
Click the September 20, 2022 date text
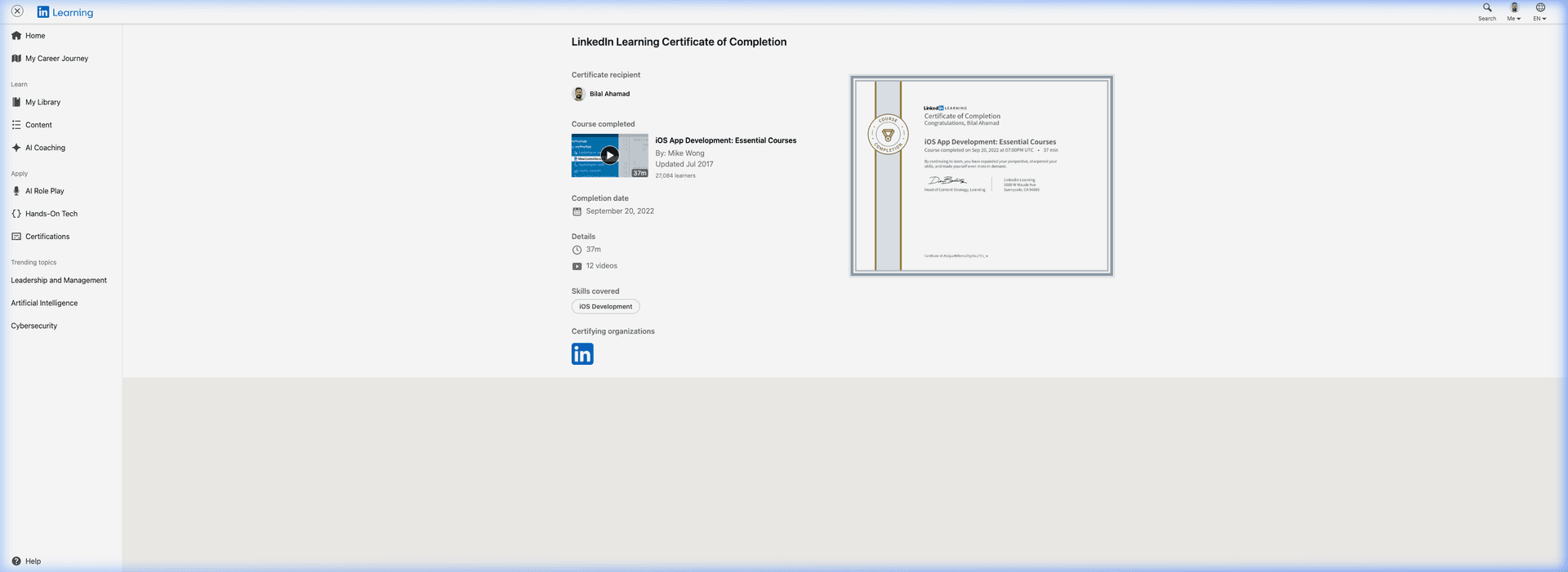coord(620,211)
